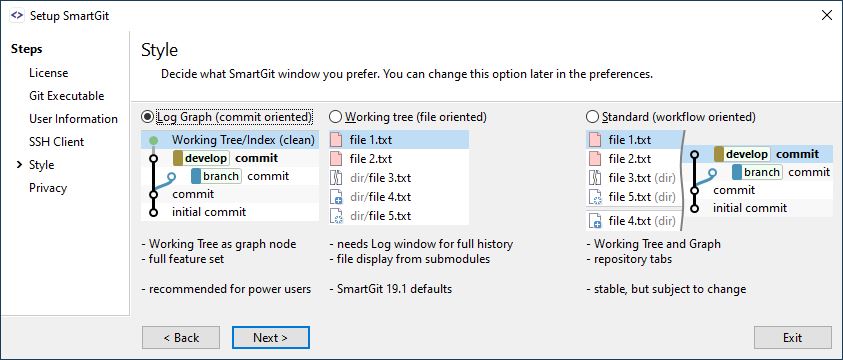Screen dimensions: 843x360
Task: Select the Log Graph radio button
Action: [146, 117]
